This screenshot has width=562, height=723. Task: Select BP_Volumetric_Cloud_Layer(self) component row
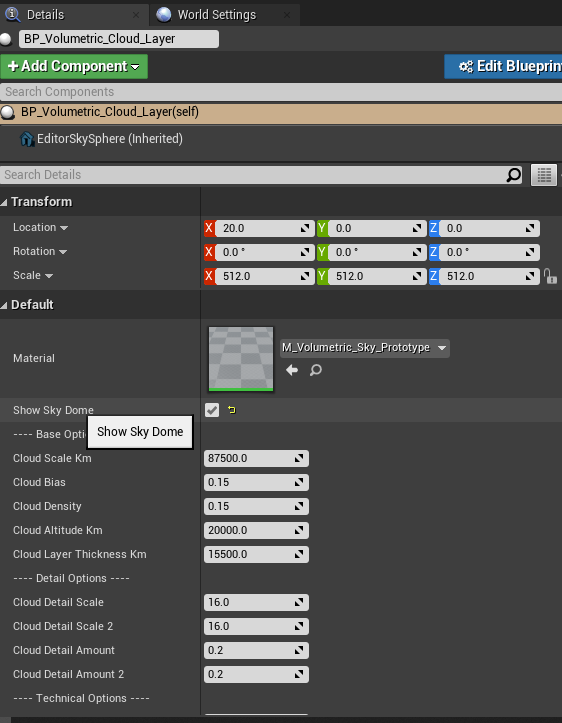(281, 112)
